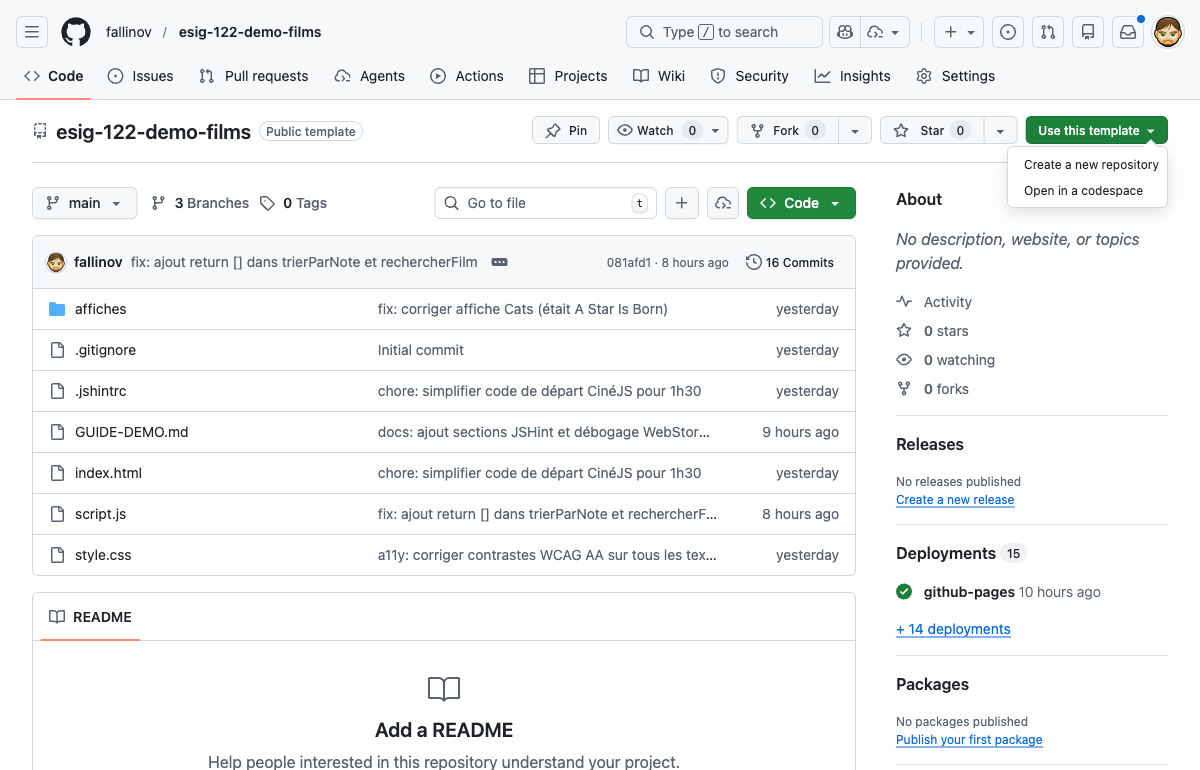Open the notifications inbox

[x=1128, y=32]
